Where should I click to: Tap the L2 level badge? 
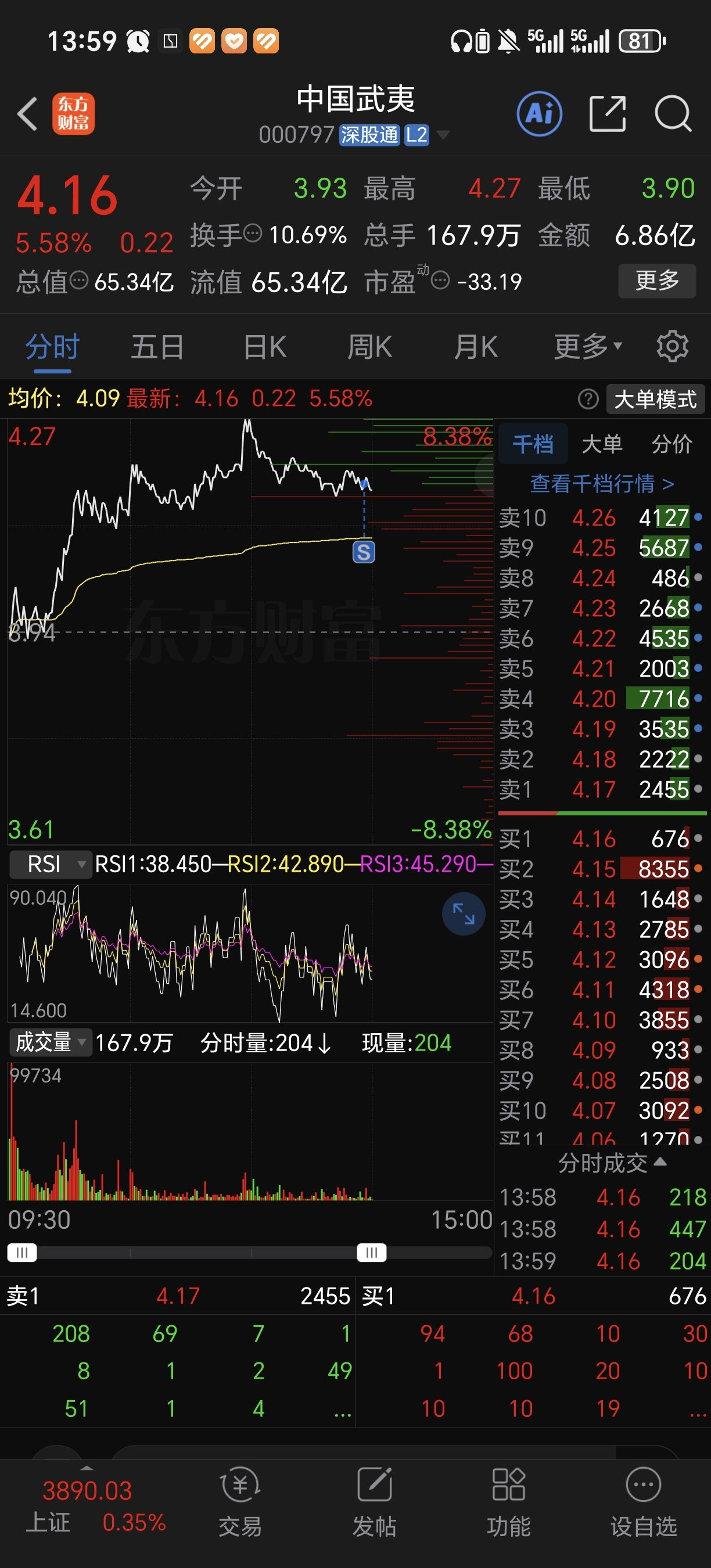[x=416, y=135]
